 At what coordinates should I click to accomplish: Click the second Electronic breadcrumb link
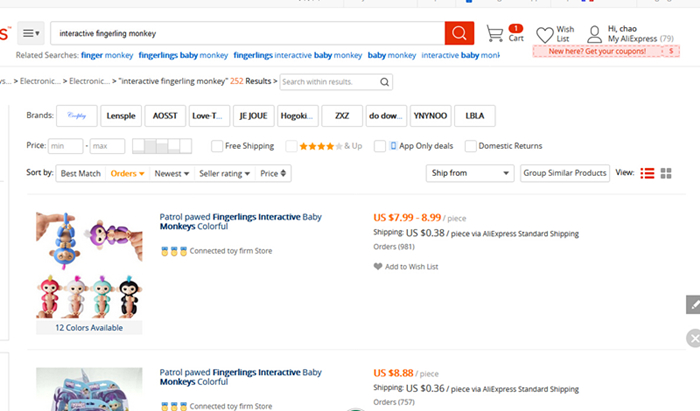(89, 81)
